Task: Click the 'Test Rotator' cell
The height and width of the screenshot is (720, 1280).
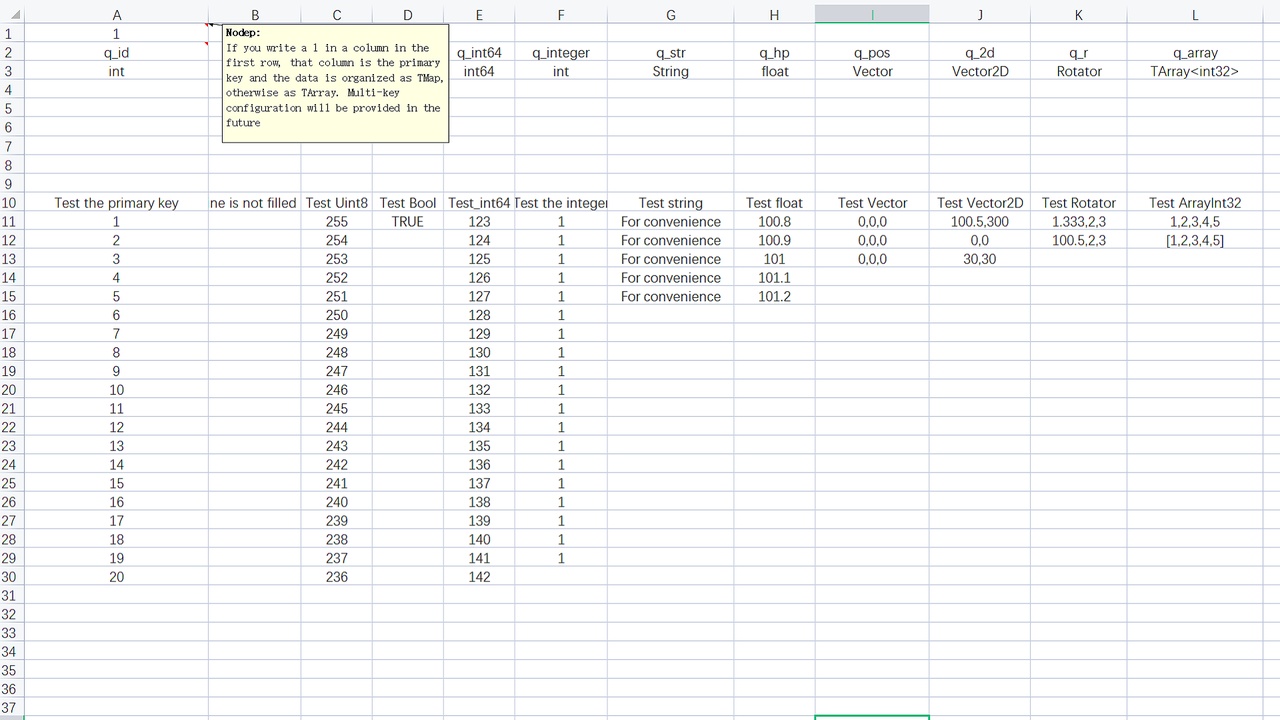Action: click(x=1078, y=203)
